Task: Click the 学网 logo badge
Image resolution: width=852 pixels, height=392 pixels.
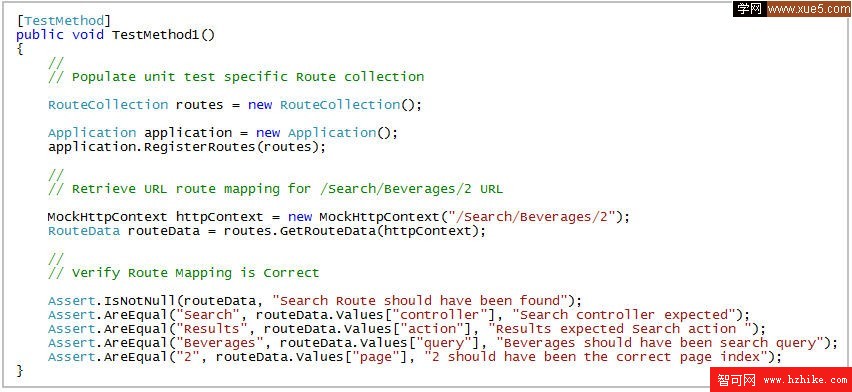Action: [x=750, y=9]
